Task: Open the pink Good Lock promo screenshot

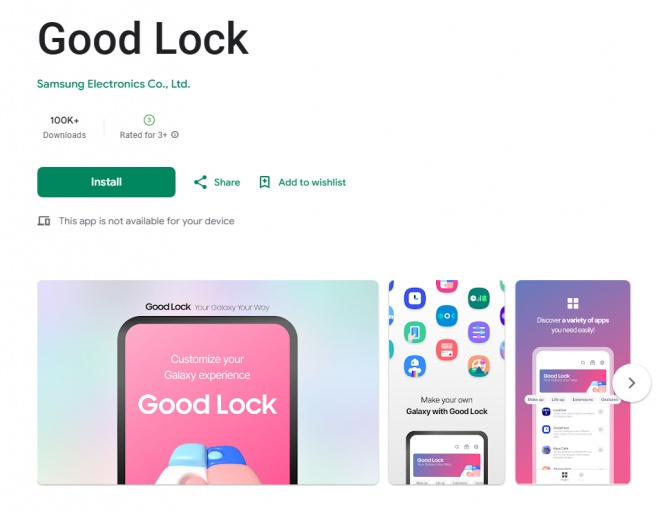Action: coord(208,382)
